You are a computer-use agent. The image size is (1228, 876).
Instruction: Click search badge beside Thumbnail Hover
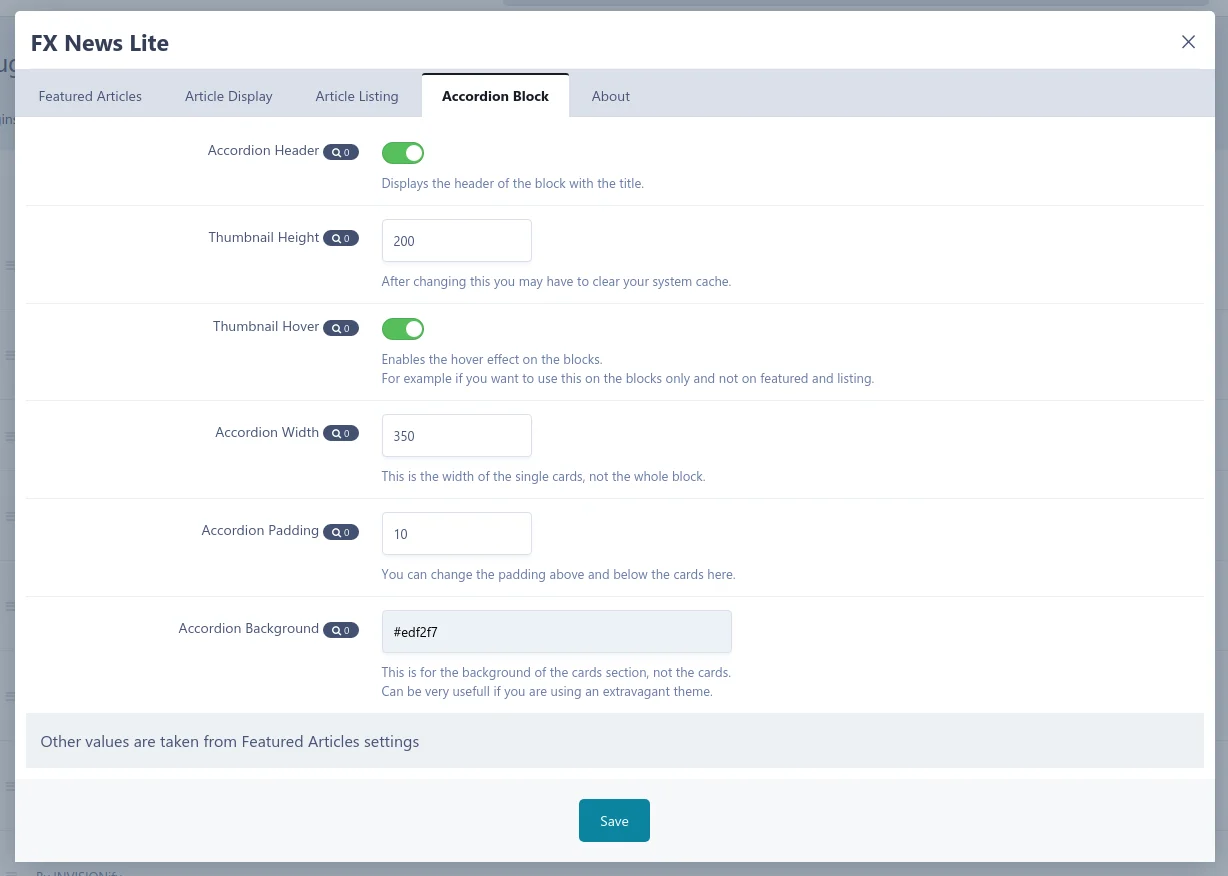point(340,328)
